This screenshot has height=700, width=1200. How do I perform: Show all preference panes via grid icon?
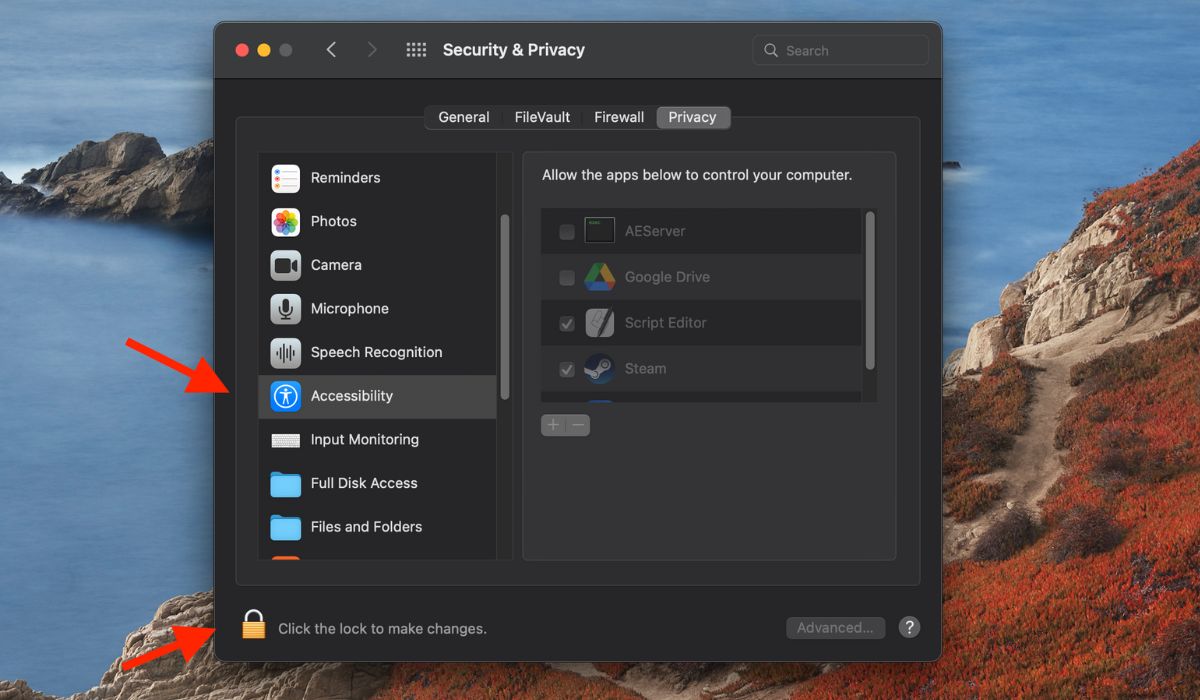pyautogui.click(x=416, y=48)
